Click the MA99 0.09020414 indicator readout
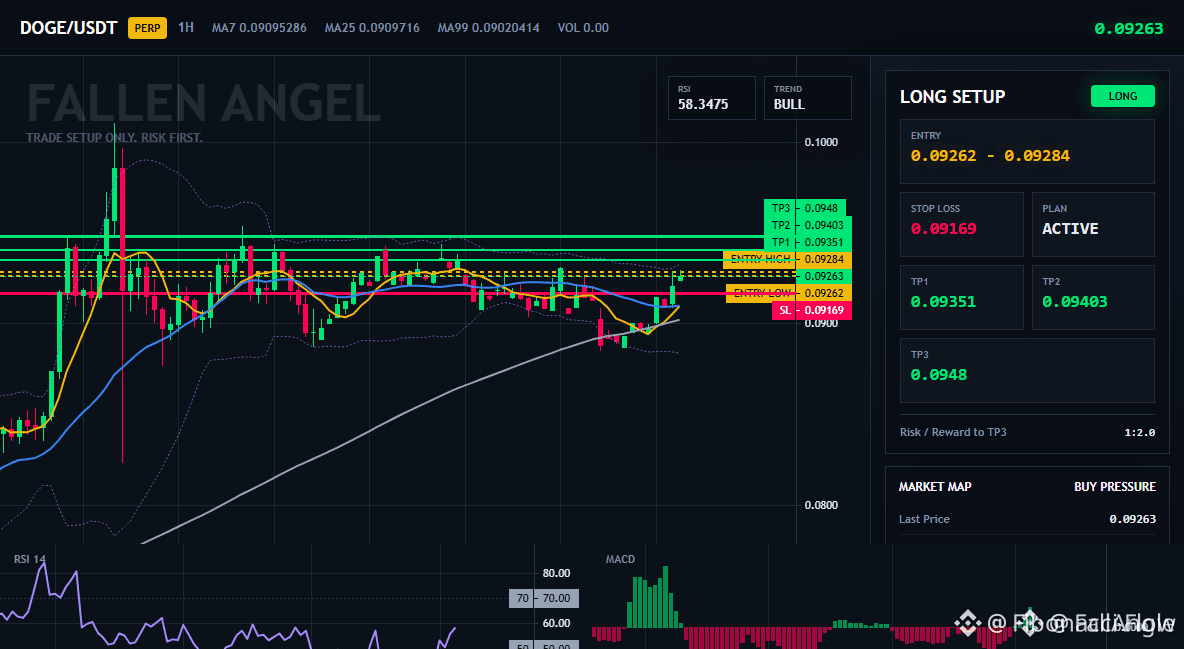The height and width of the screenshot is (649, 1184). click(x=489, y=28)
